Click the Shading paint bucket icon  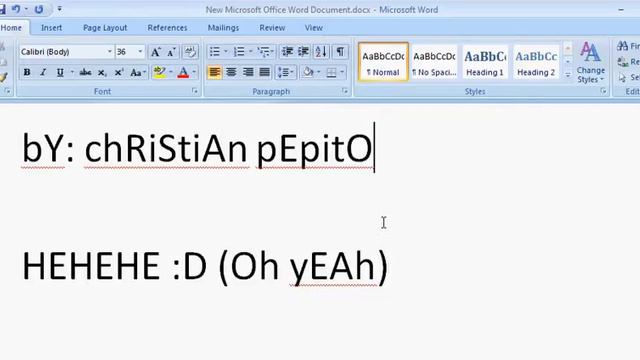click(x=308, y=73)
